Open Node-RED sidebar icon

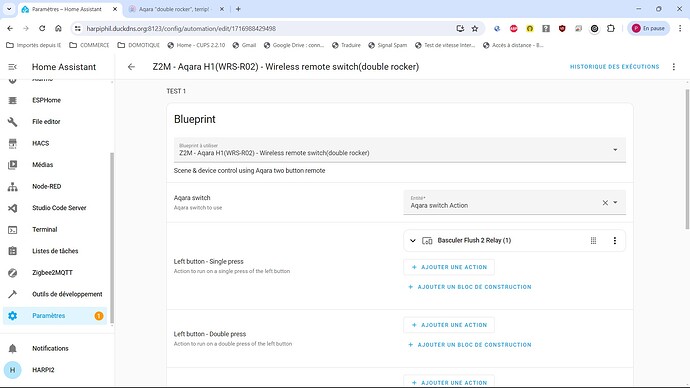click(x=12, y=187)
